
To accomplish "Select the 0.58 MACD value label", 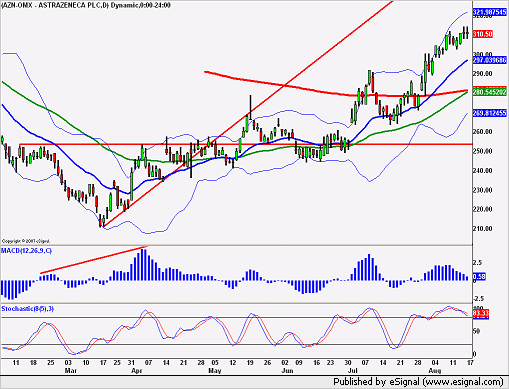I will [479, 277].
